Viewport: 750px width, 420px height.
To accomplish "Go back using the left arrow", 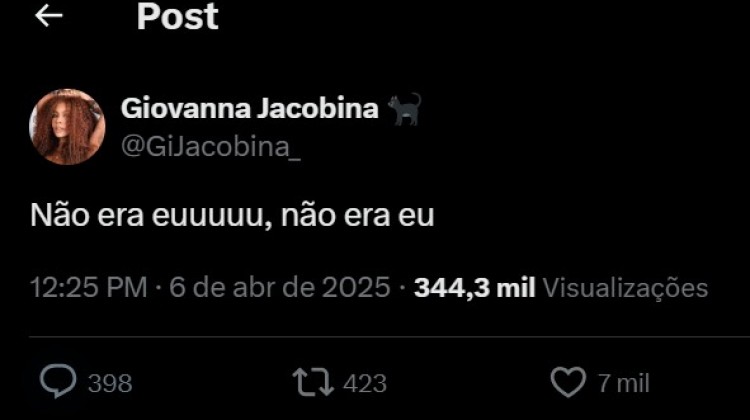I will (49, 16).
